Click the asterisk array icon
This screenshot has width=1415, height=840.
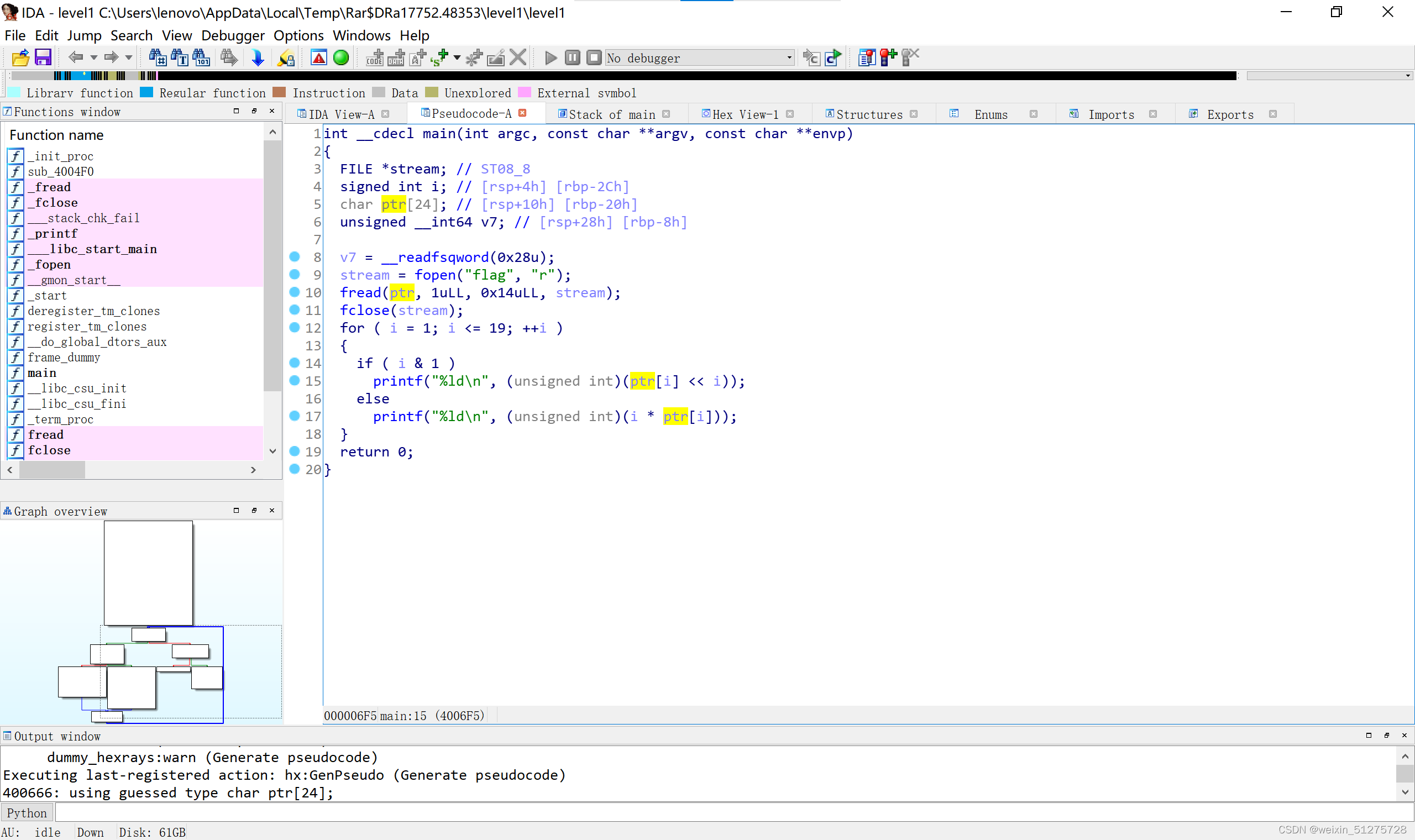(x=474, y=57)
